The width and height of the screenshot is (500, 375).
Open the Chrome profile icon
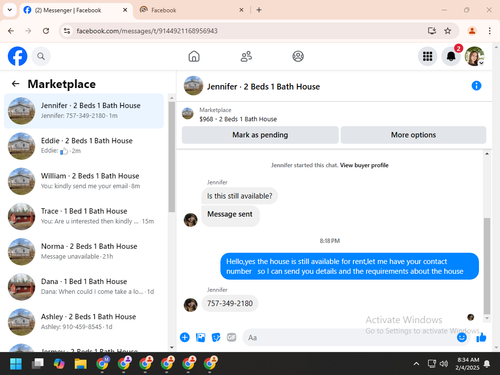472,31
